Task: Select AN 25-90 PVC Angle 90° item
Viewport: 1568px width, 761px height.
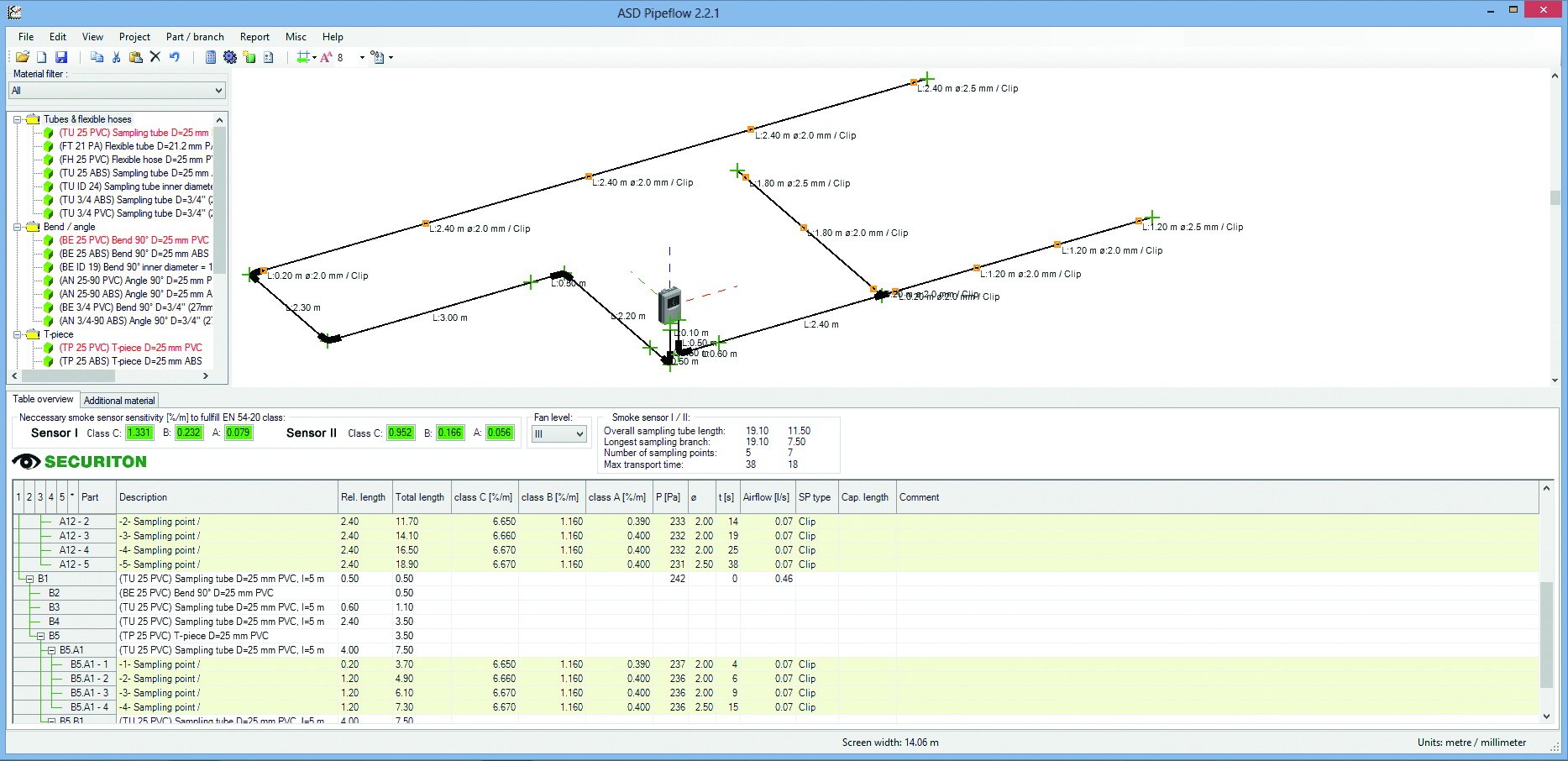Action: pyautogui.click(x=135, y=281)
